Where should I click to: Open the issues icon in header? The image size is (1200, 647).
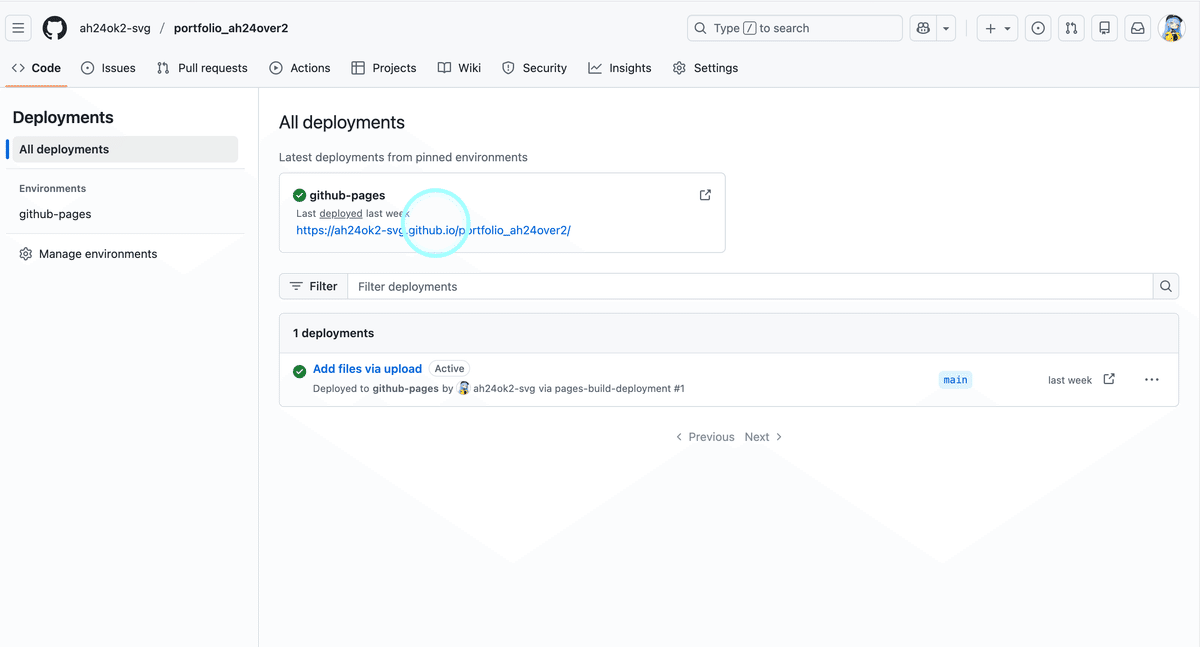pyautogui.click(x=1038, y=28)
